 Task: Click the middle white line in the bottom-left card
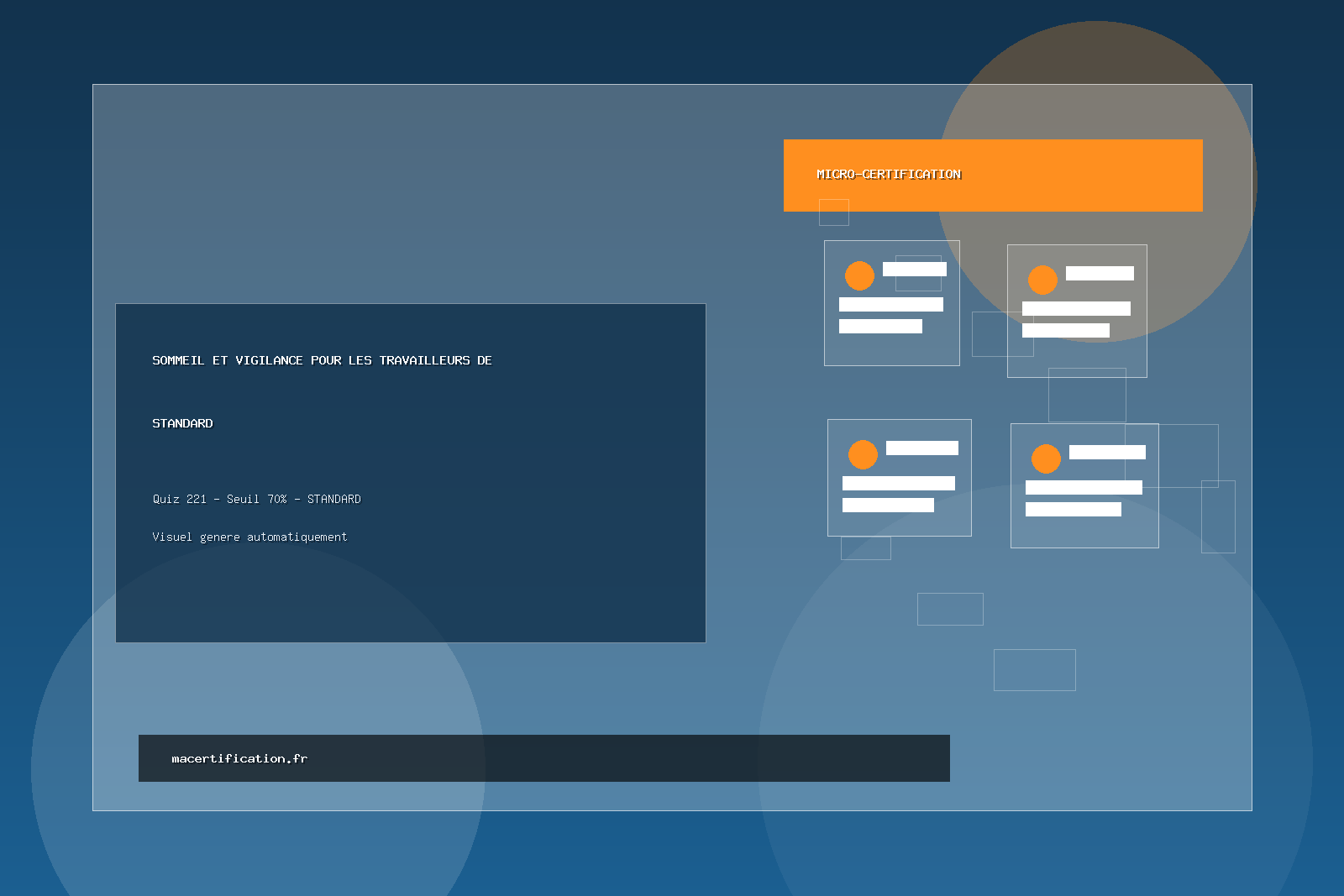[x=898, y=483]
